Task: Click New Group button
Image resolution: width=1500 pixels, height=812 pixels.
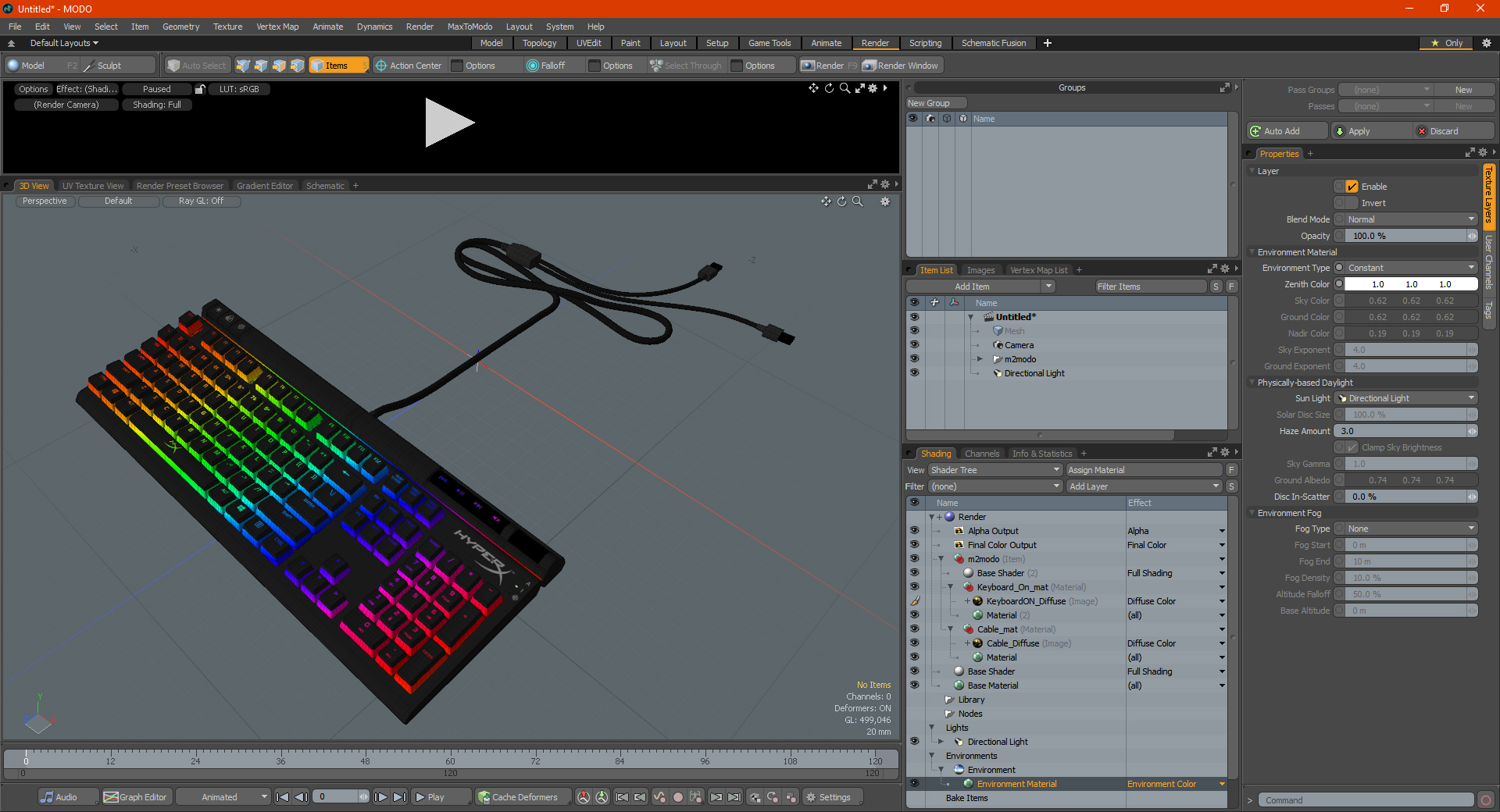Action: tap(936, 103)
